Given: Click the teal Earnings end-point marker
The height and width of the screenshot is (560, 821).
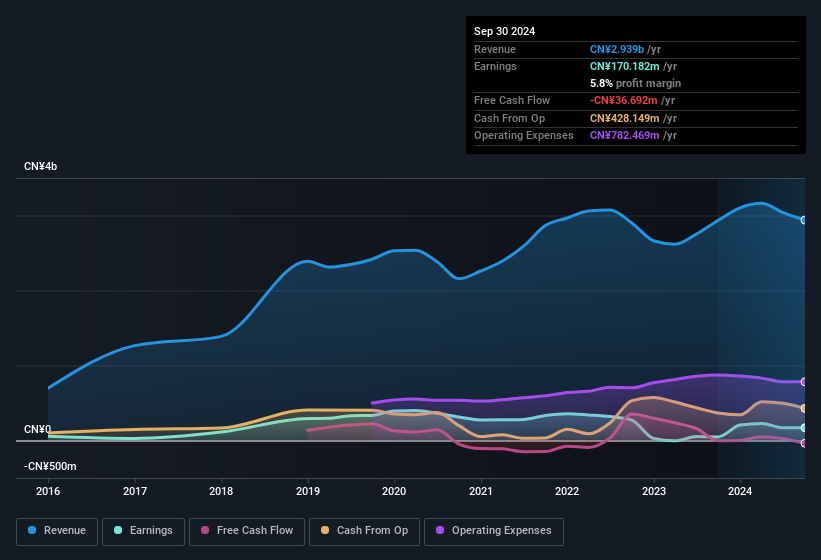Looking at the screenshot, I should point(804,428).
